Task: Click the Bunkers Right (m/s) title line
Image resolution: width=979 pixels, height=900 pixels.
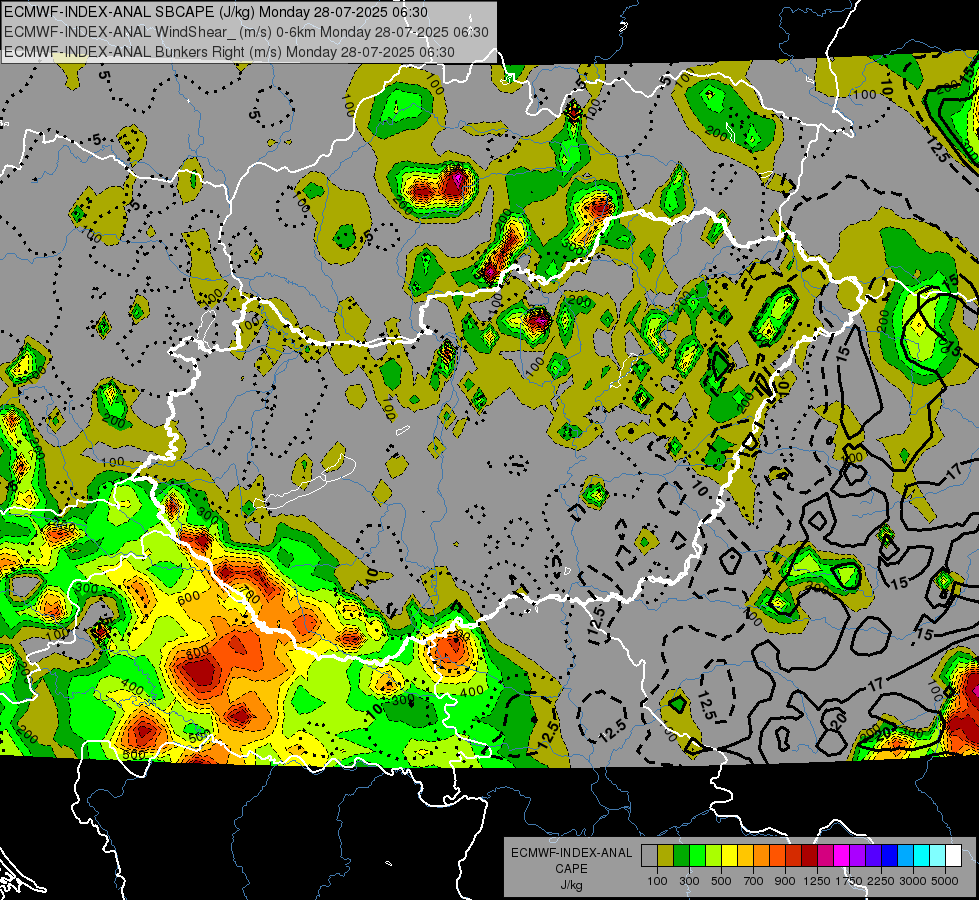Action: coord(229,52)
